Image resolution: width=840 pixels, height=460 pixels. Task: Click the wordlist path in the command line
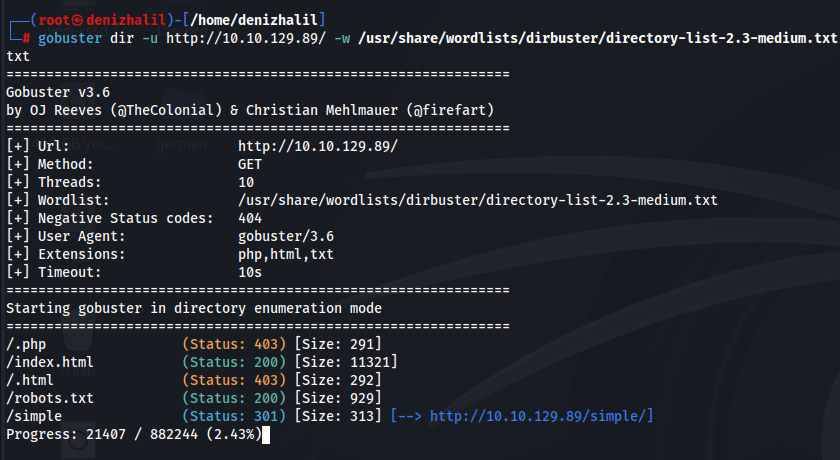[597, 38]
